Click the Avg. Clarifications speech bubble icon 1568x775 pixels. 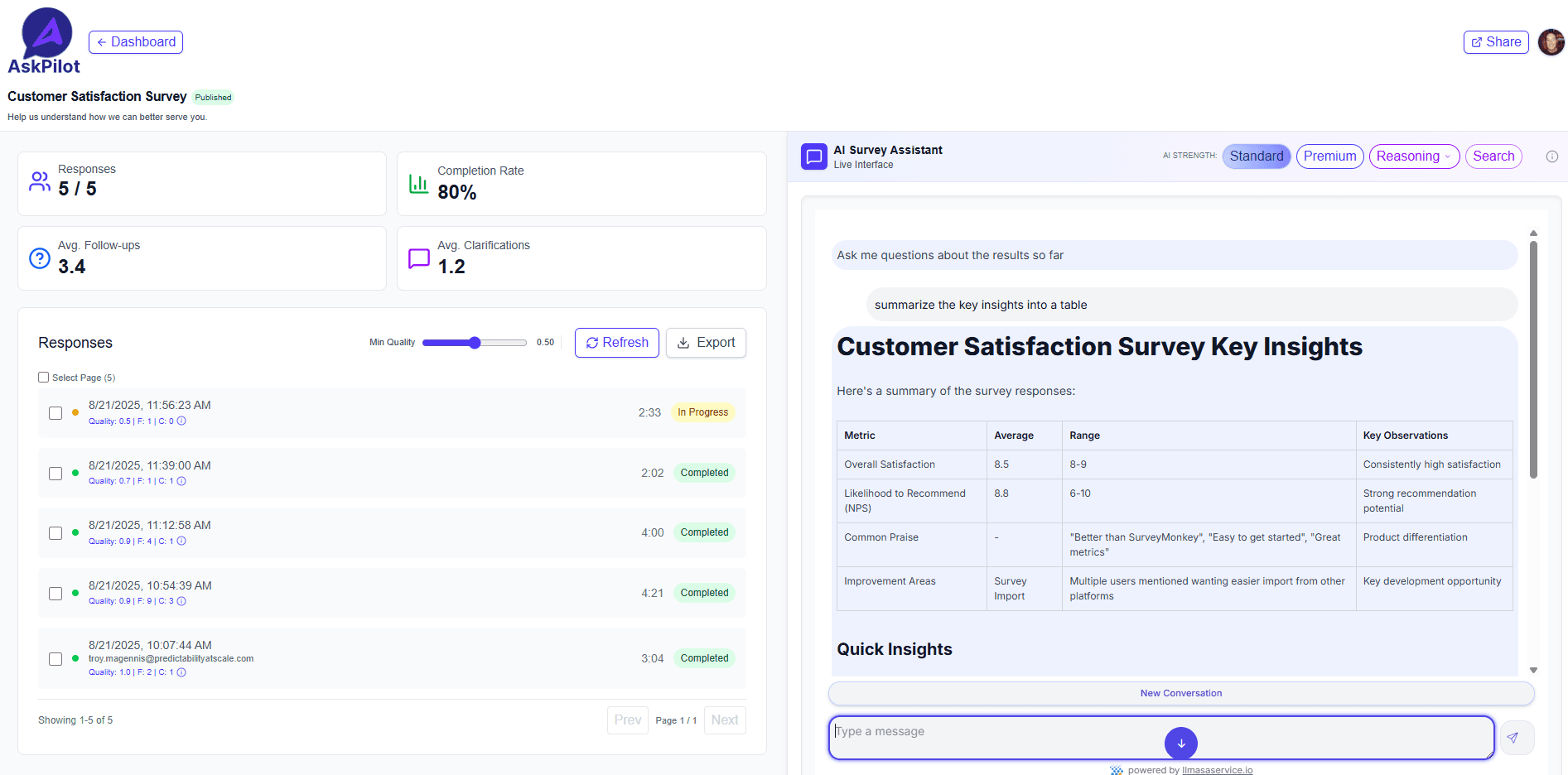[x=418, y=258]
